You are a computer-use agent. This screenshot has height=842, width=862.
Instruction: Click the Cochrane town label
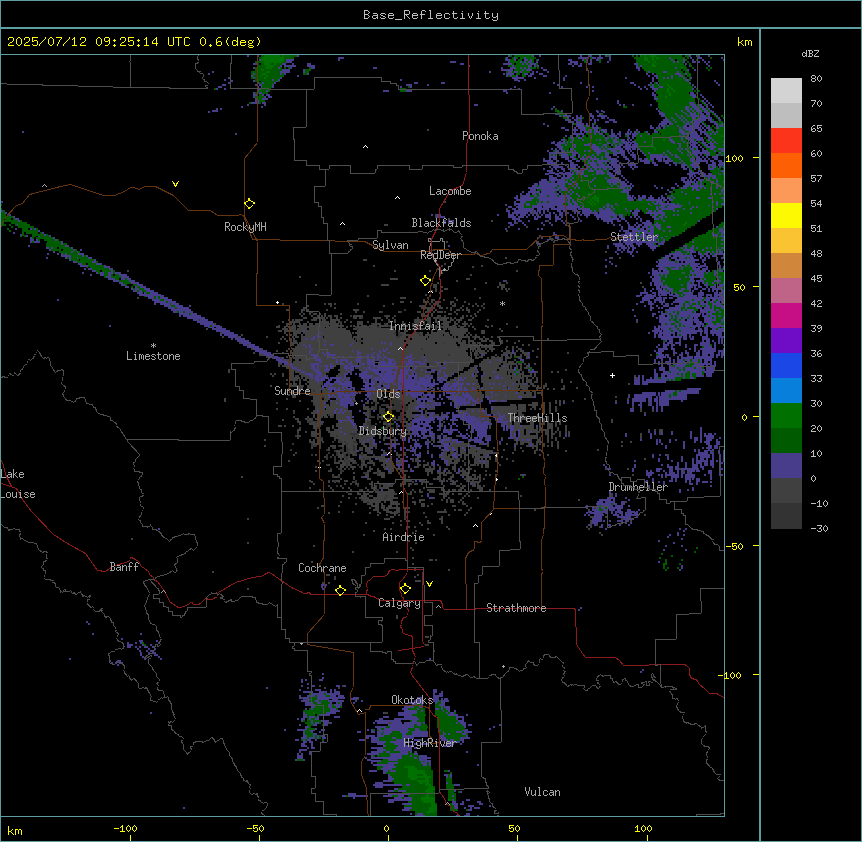coord(322,568)
